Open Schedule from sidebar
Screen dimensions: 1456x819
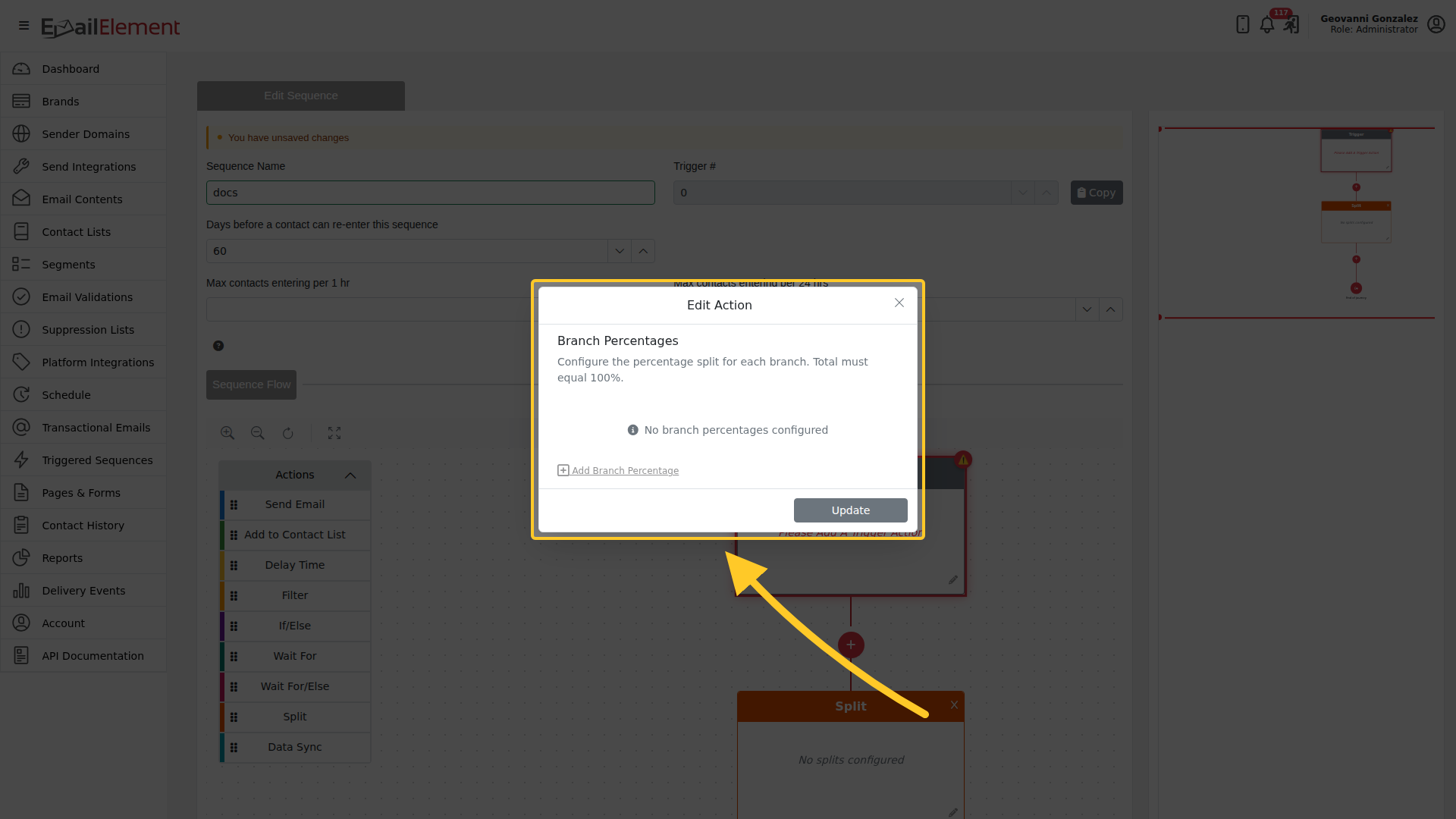(83, 395)
